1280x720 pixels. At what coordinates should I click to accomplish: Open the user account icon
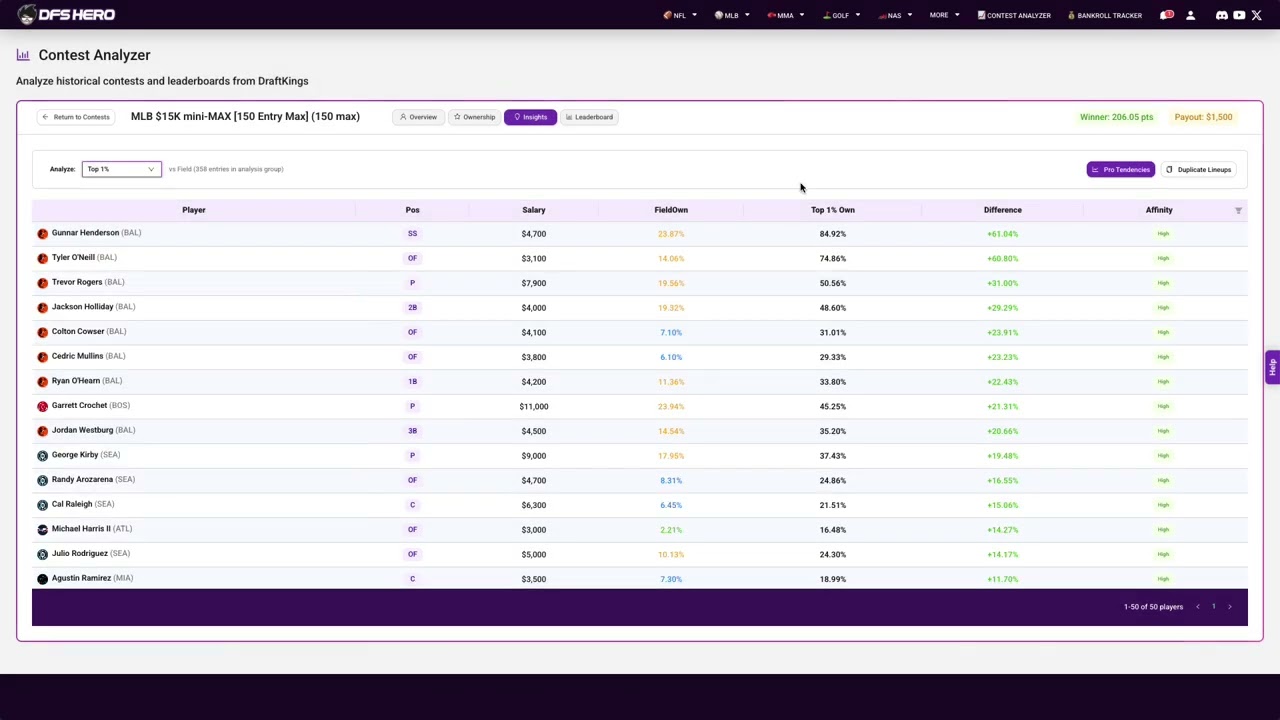(x=1190, y=15)
